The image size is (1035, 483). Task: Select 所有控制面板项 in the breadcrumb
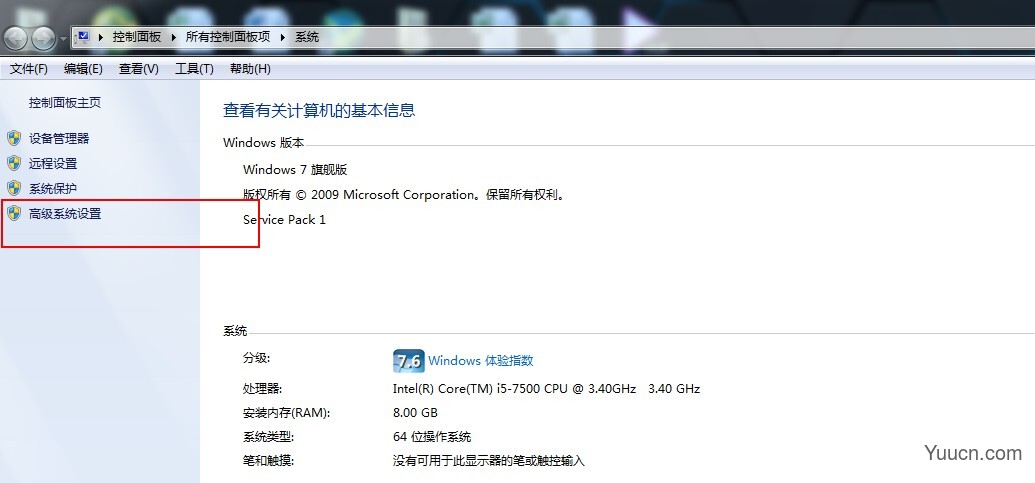(x=228, y=37)
